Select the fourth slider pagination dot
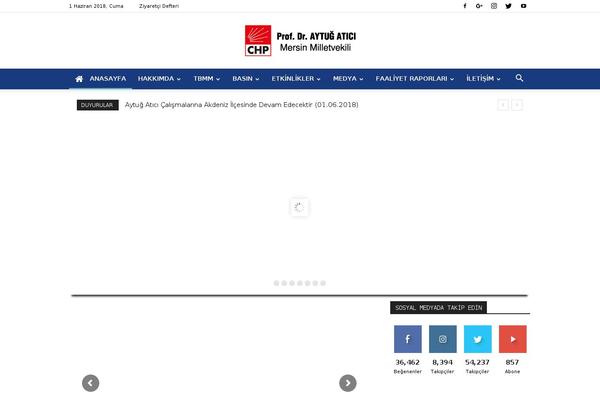The image size is (600, 400). pos(300,283)
